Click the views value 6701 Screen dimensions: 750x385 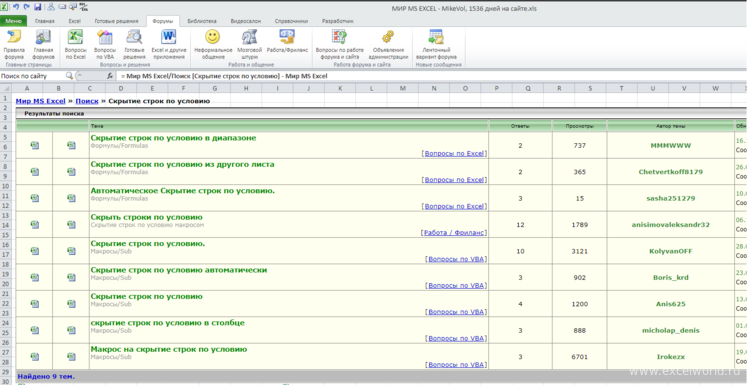[x=580, y=357]
